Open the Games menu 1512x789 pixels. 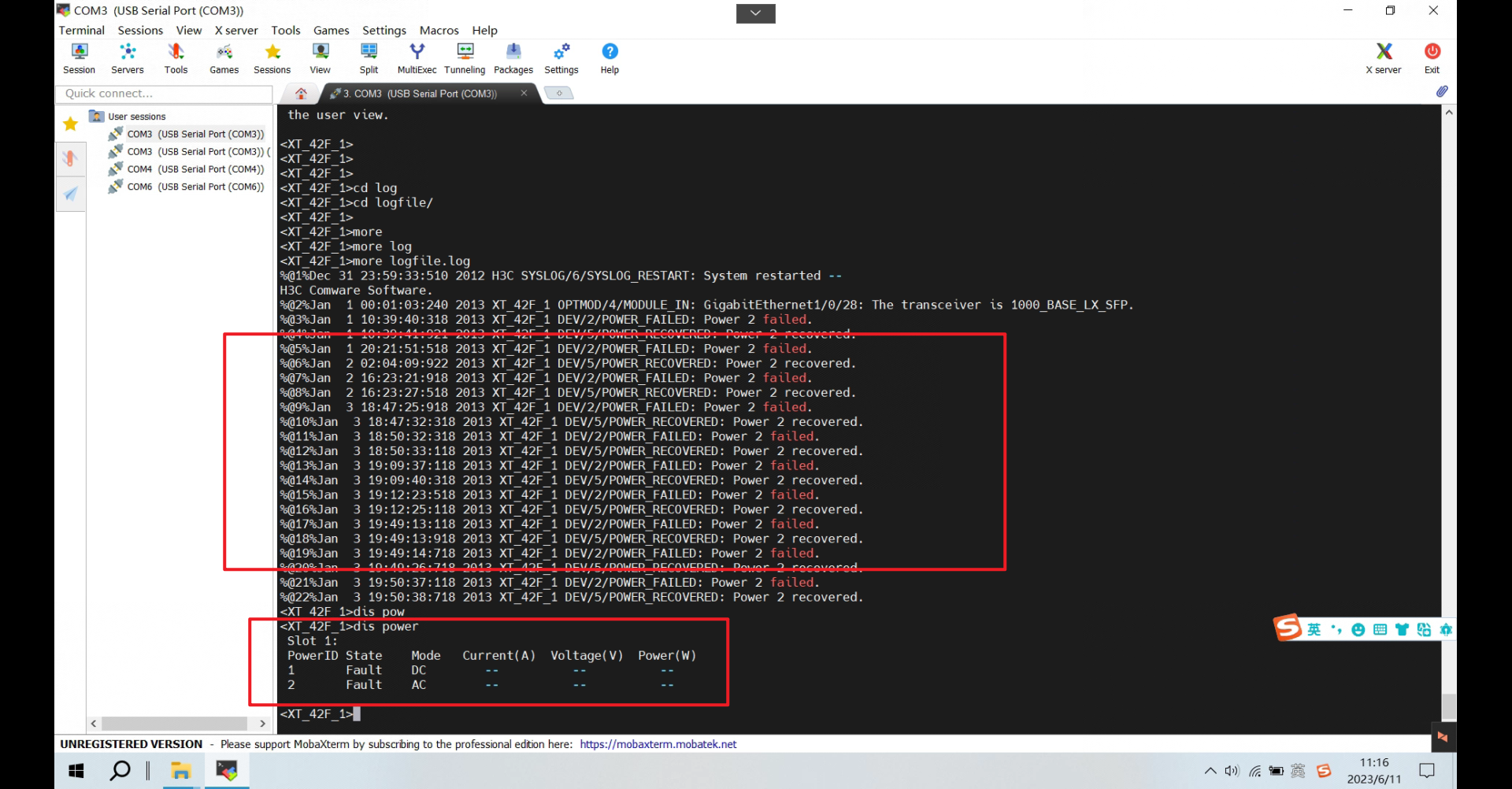(332, 30)
